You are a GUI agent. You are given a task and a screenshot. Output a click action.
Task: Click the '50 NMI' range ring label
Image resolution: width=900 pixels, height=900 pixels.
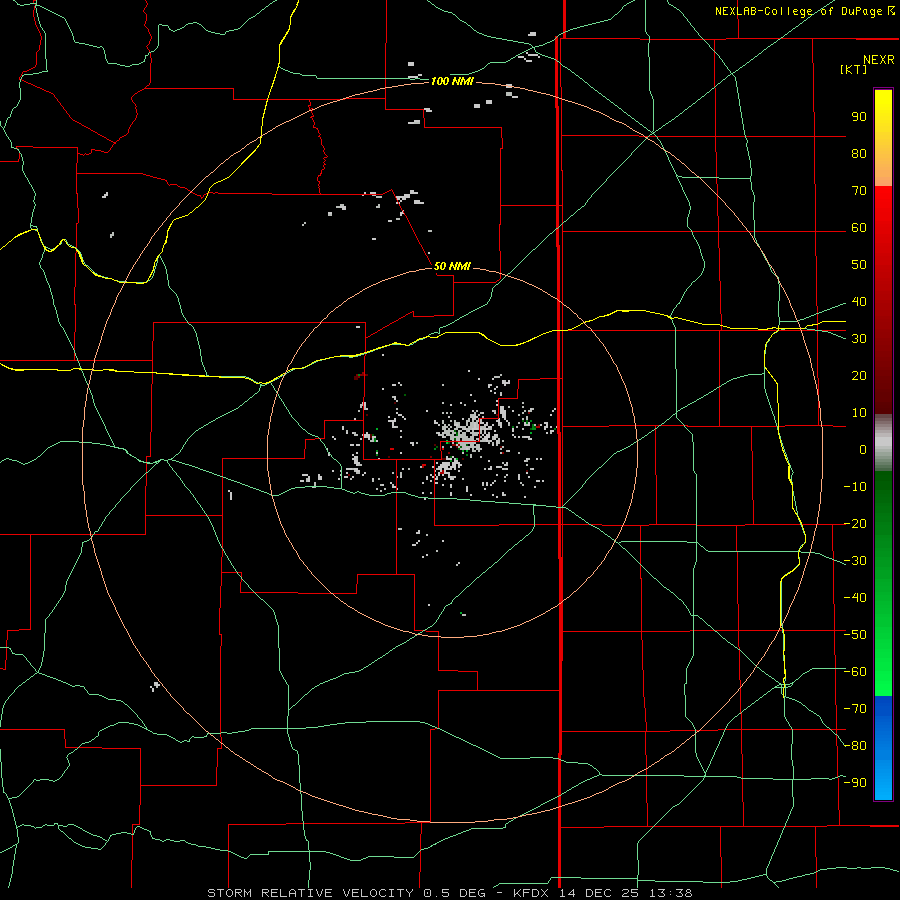(x=452, y=266)
